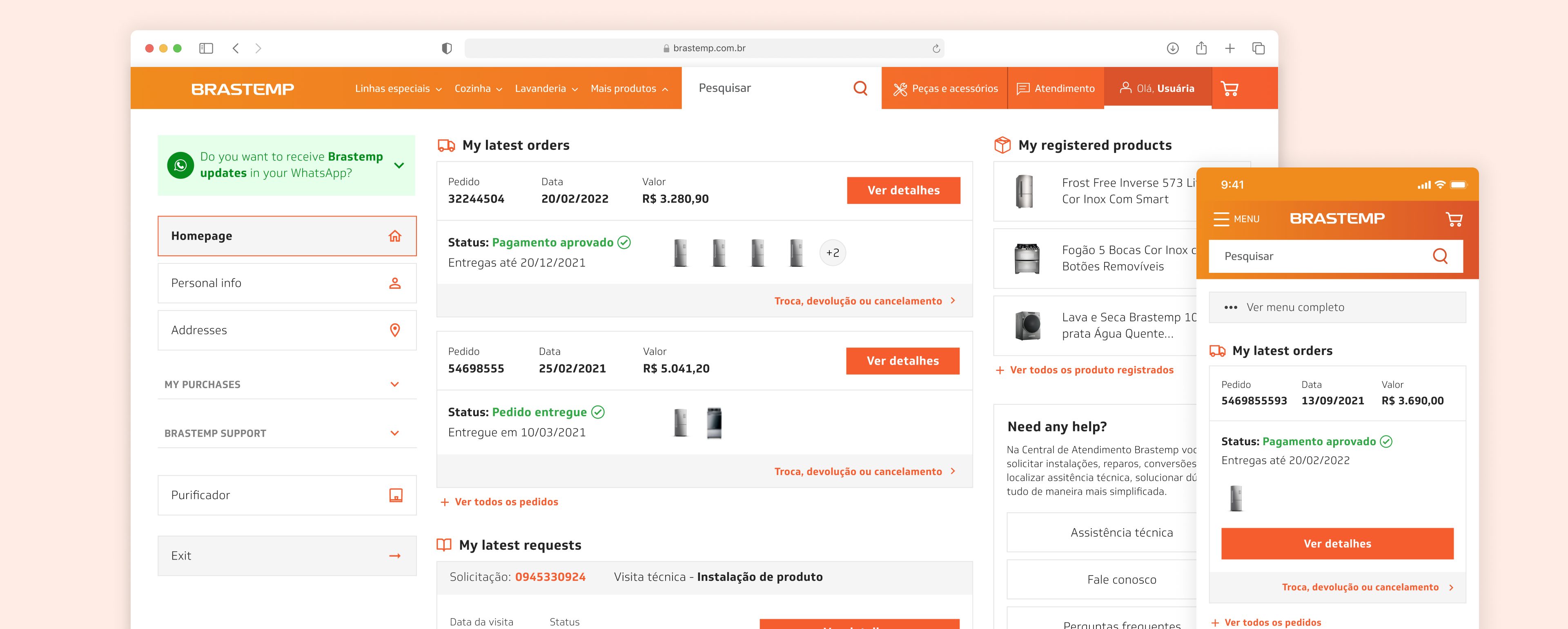This screenshot has width=1568, height=629.
Task: Open the shopping cart in the desktop header
Action: (x=1229, y=89)
